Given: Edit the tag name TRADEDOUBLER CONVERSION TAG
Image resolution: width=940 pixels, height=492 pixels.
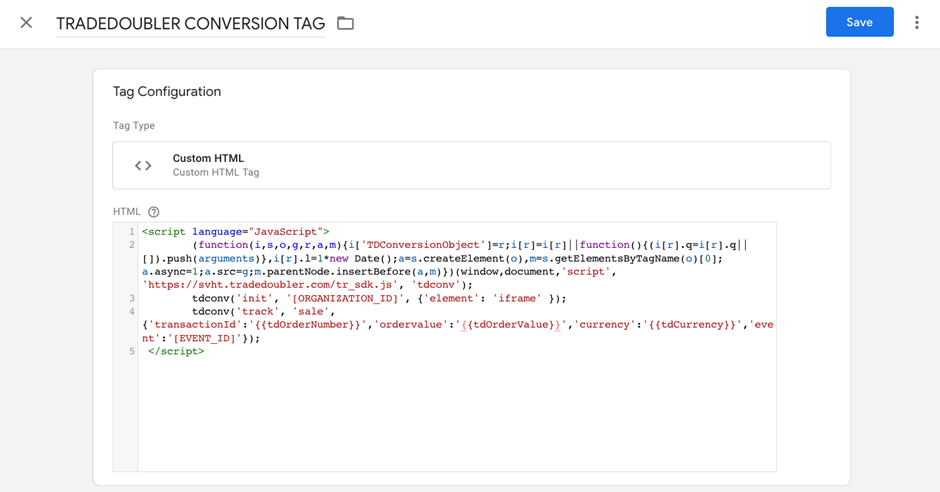Looking at the screenshot, I should coord(191,23).
